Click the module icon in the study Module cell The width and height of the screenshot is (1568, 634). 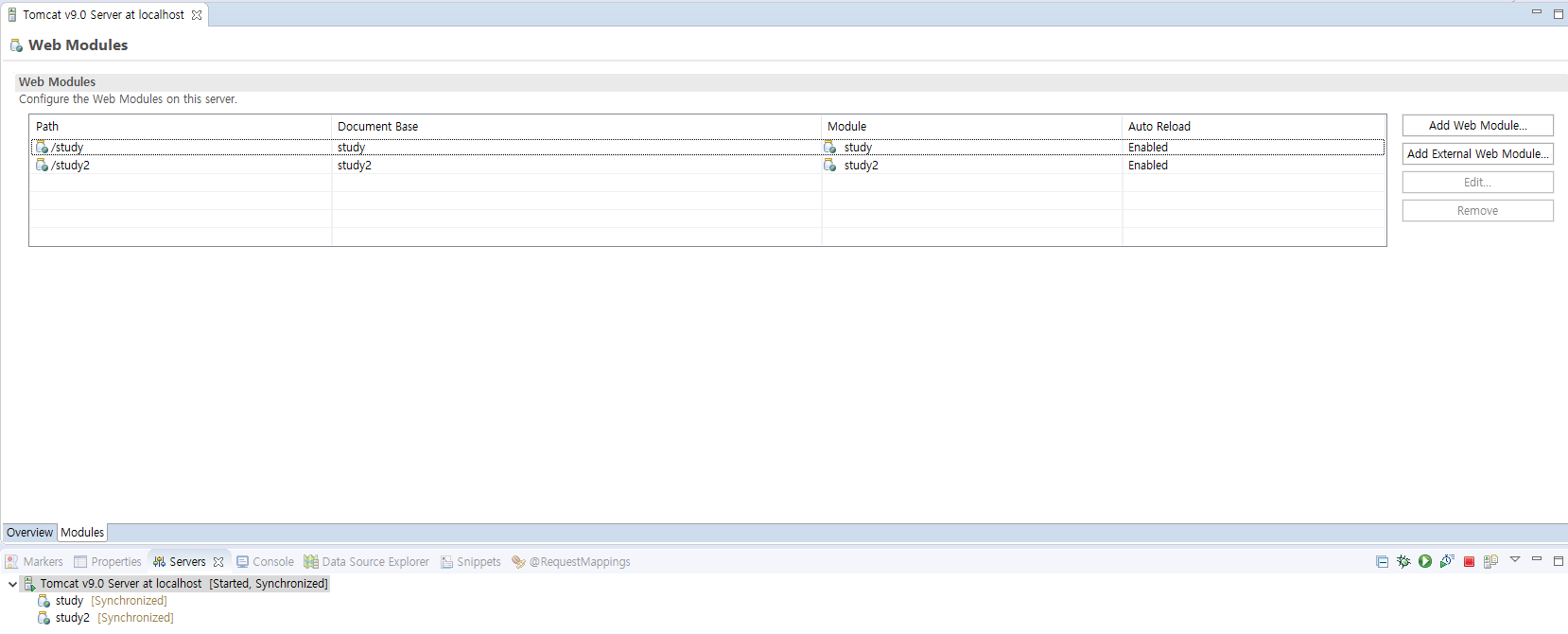[830, 147]
